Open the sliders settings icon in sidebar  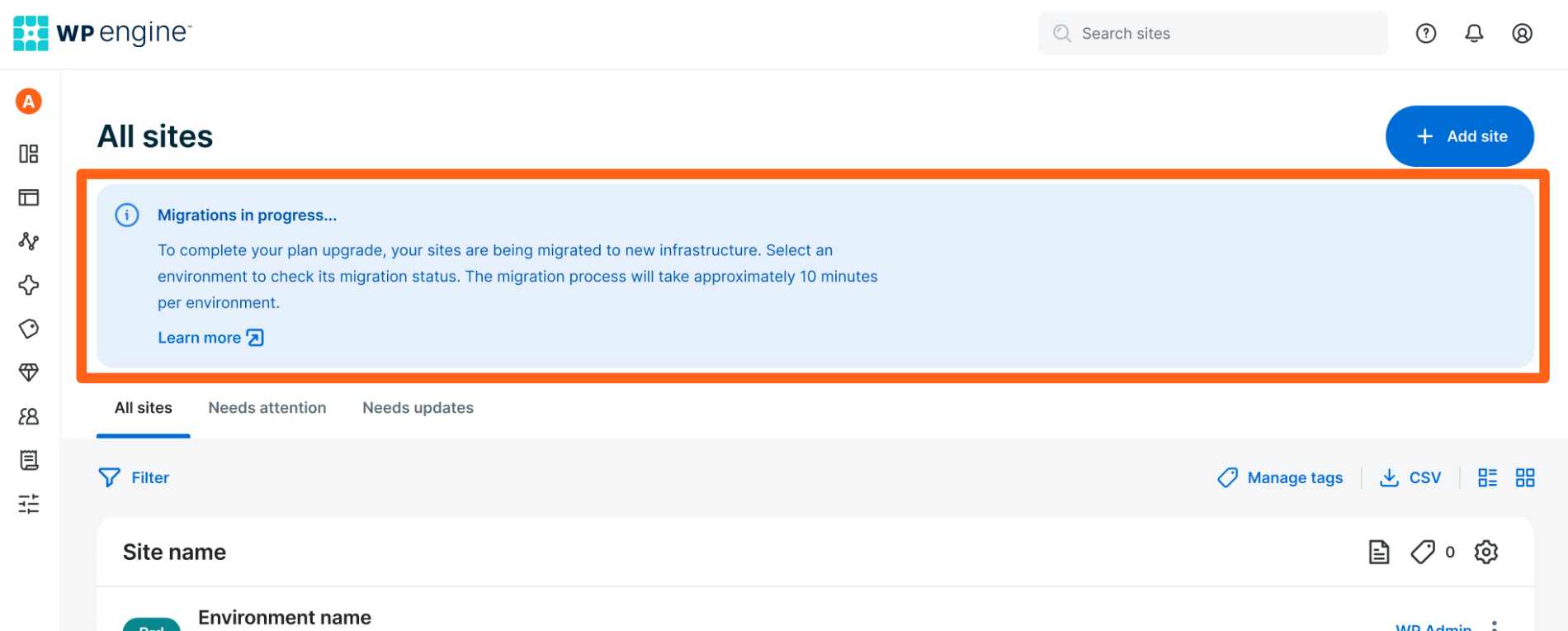(29, 504)
